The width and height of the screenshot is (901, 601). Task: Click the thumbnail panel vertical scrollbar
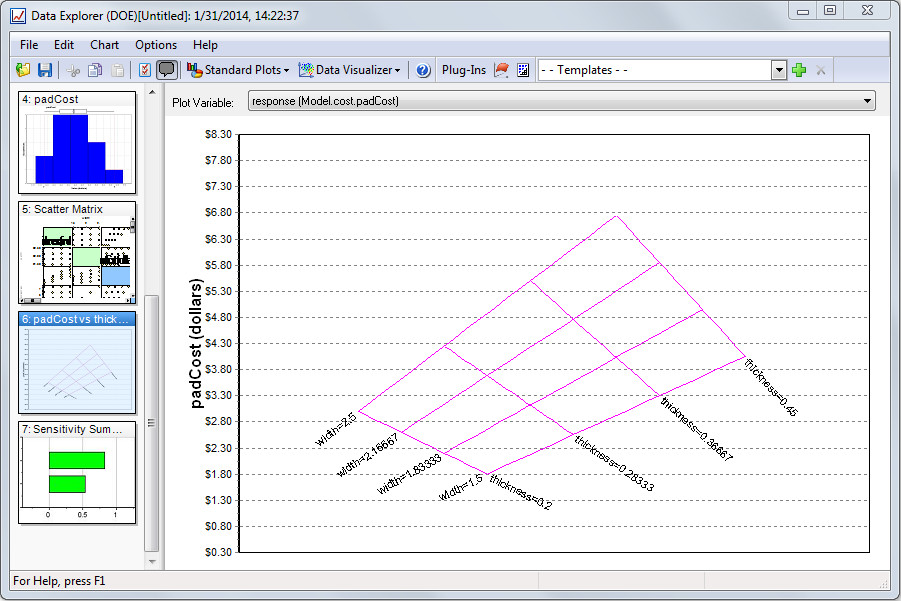pos(152,422)
